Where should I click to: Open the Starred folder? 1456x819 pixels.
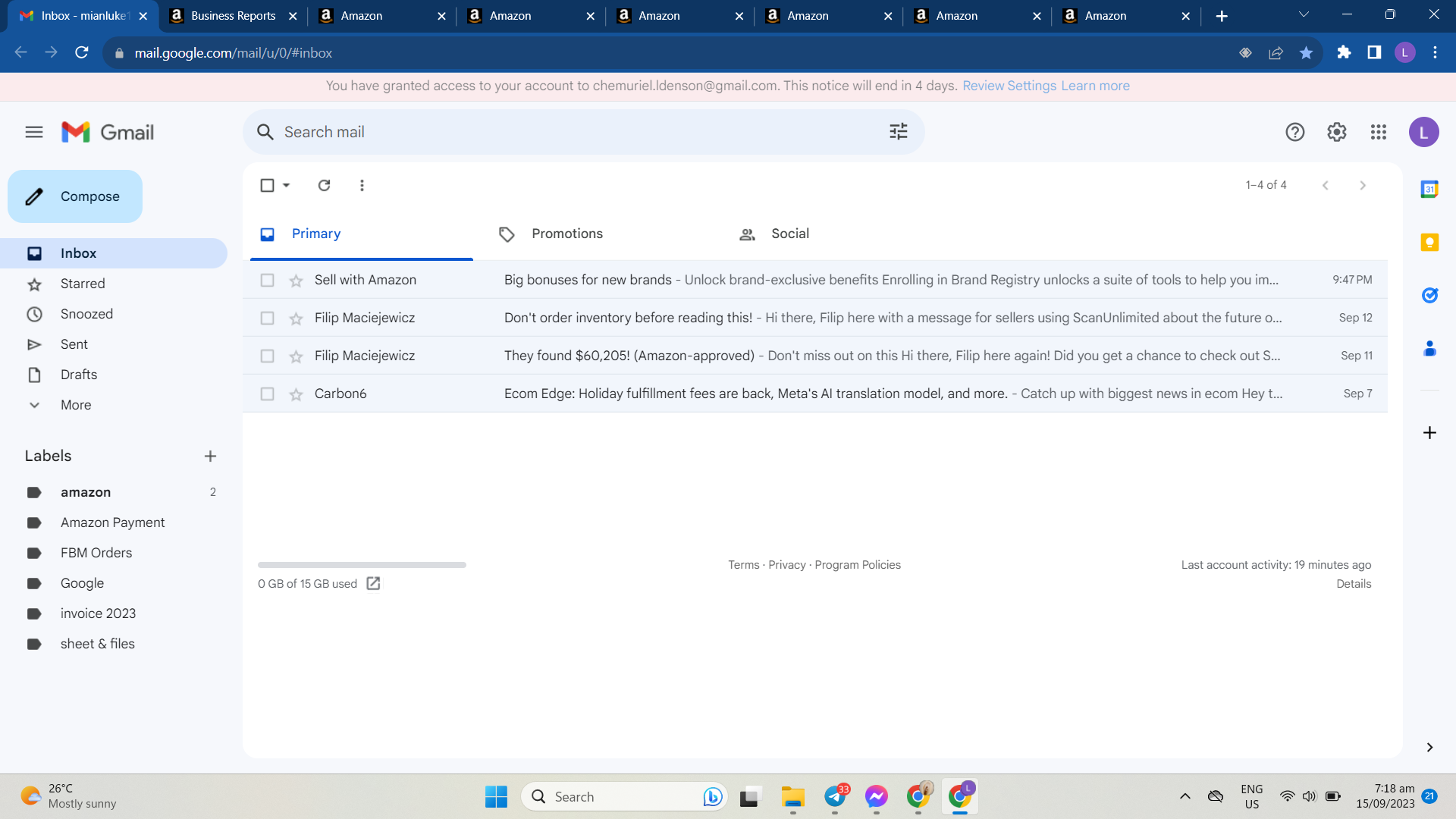point(83,284)
